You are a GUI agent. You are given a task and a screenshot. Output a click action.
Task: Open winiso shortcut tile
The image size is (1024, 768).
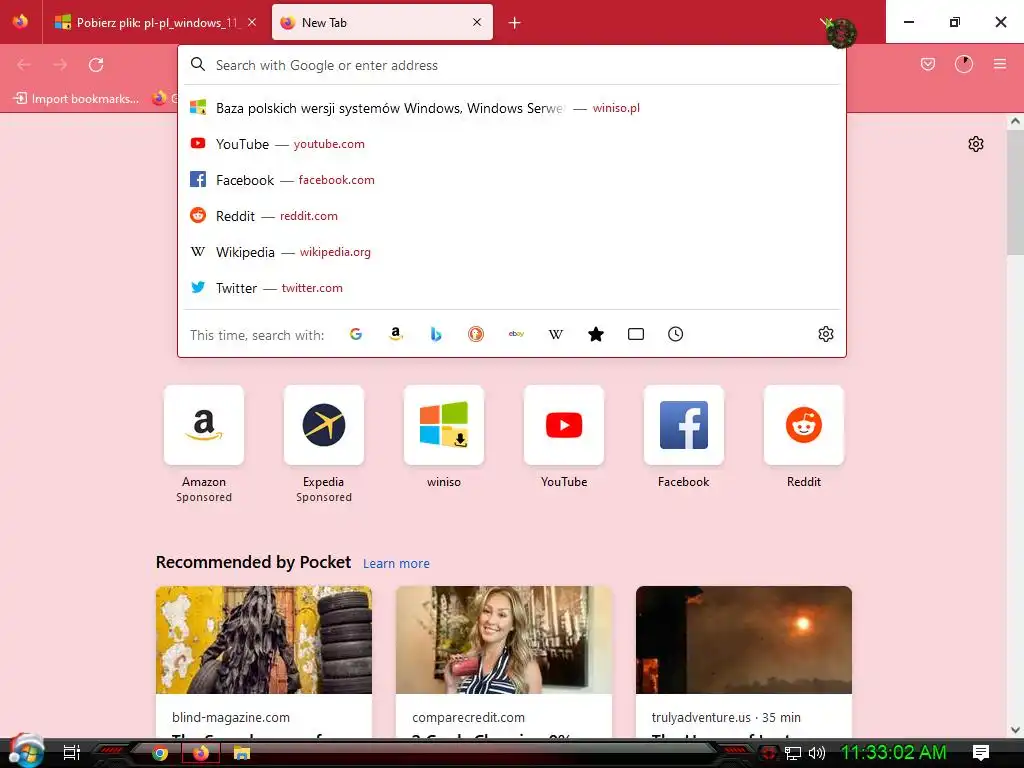point(444,425)
